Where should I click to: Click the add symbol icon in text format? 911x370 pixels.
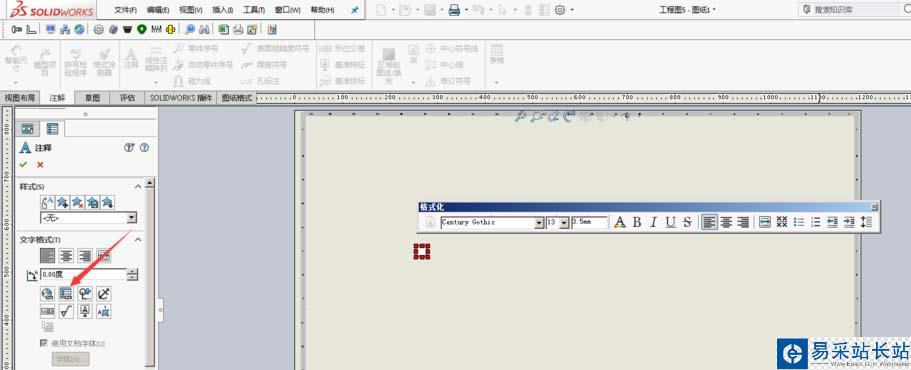tap(85, 294)
